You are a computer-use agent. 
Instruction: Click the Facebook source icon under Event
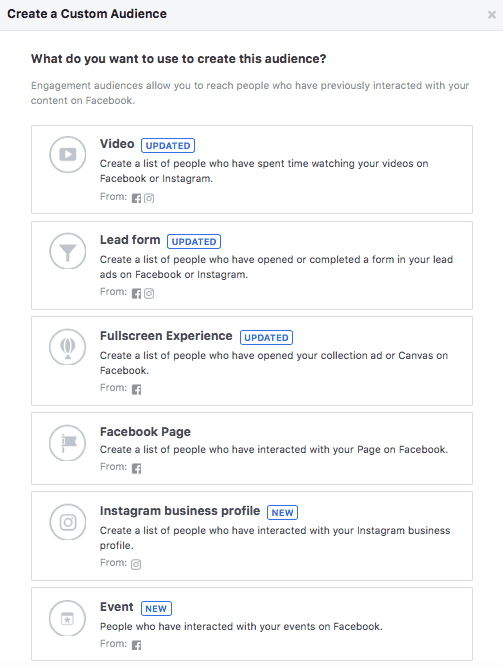pyautogui.click(x=136, y=645)
